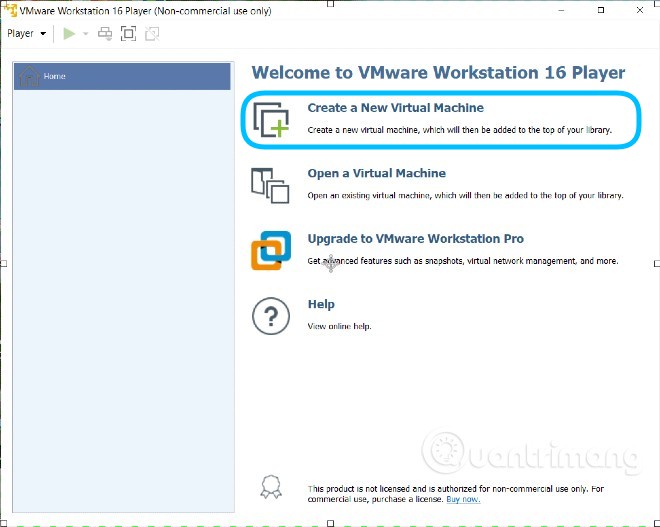Viewport: 660px width, 527px height.
Task: Click 'Open an existing virtual machine' description text
Action: click(466, 196)
